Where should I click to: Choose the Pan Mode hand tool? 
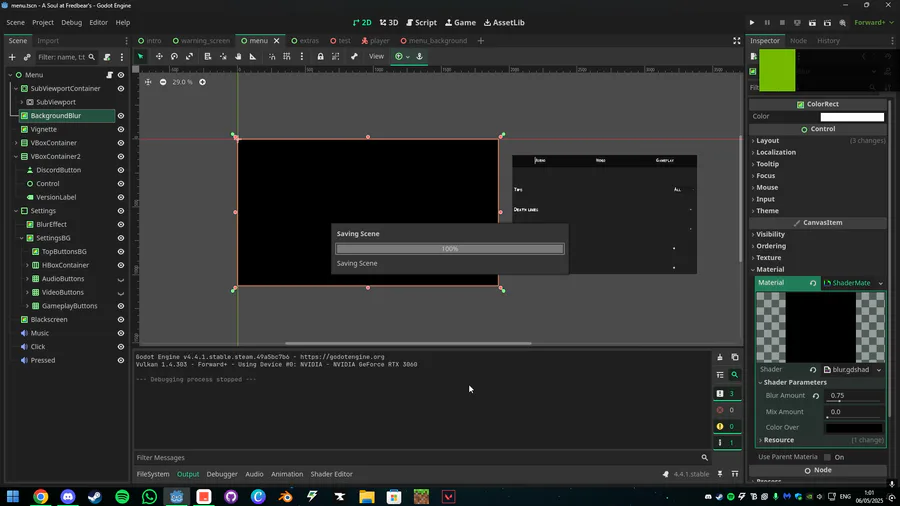tap(238, 56)
